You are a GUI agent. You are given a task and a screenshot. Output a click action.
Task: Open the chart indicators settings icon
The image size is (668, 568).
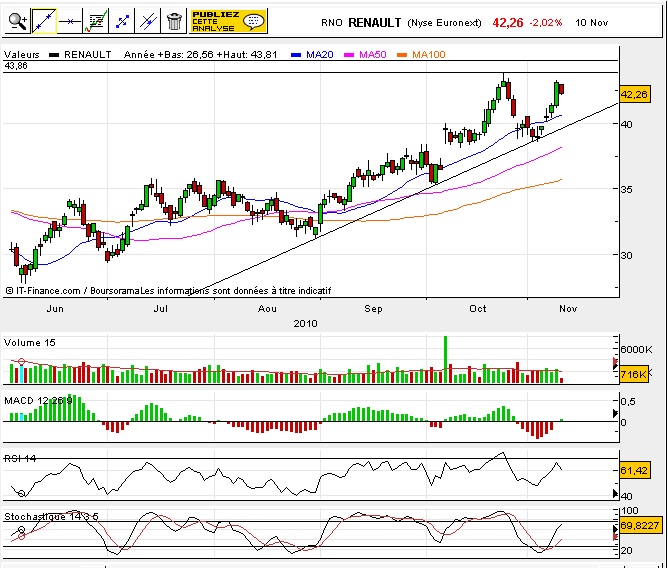95,21
